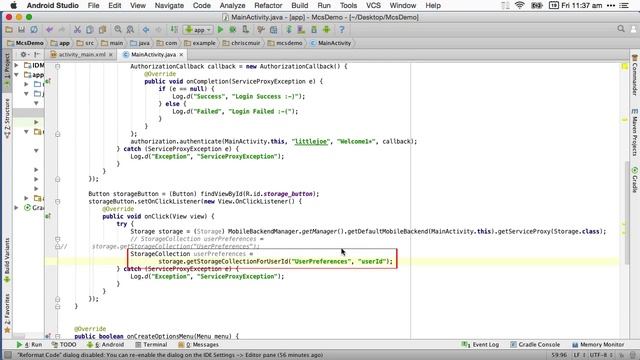Image resolution: width=640 pixels, height=360 pixels.
Task: Open the Android Device Monitor icon
Action: coord(327,29)
